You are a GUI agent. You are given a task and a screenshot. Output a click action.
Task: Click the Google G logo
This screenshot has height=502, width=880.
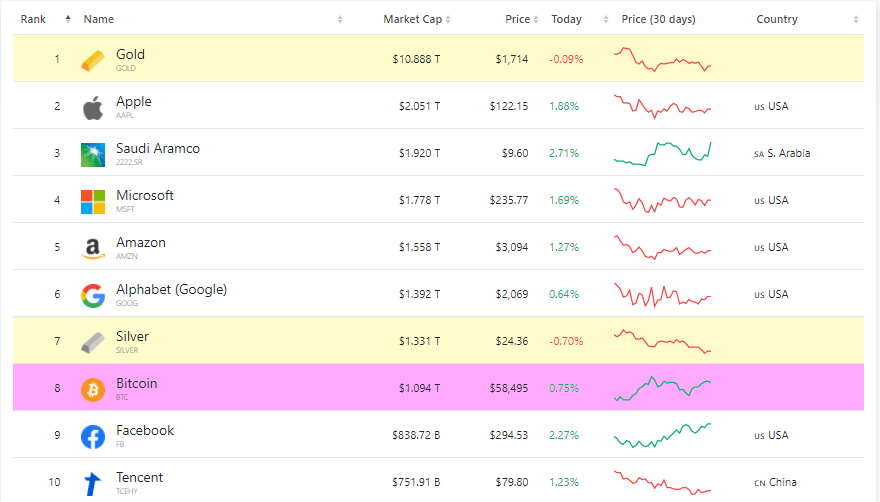(x=92, y=295)
